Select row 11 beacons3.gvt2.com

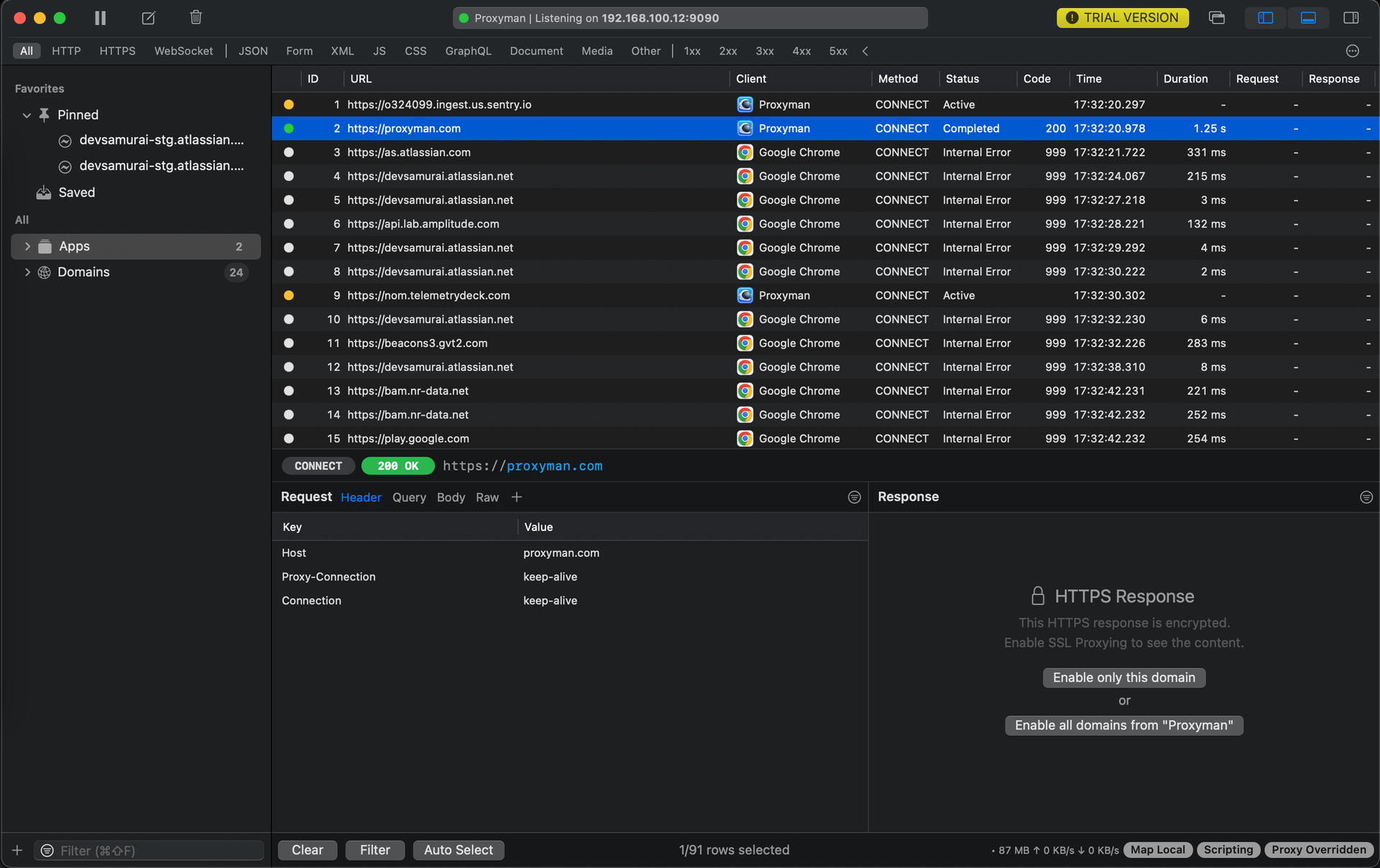coord(825,343)
